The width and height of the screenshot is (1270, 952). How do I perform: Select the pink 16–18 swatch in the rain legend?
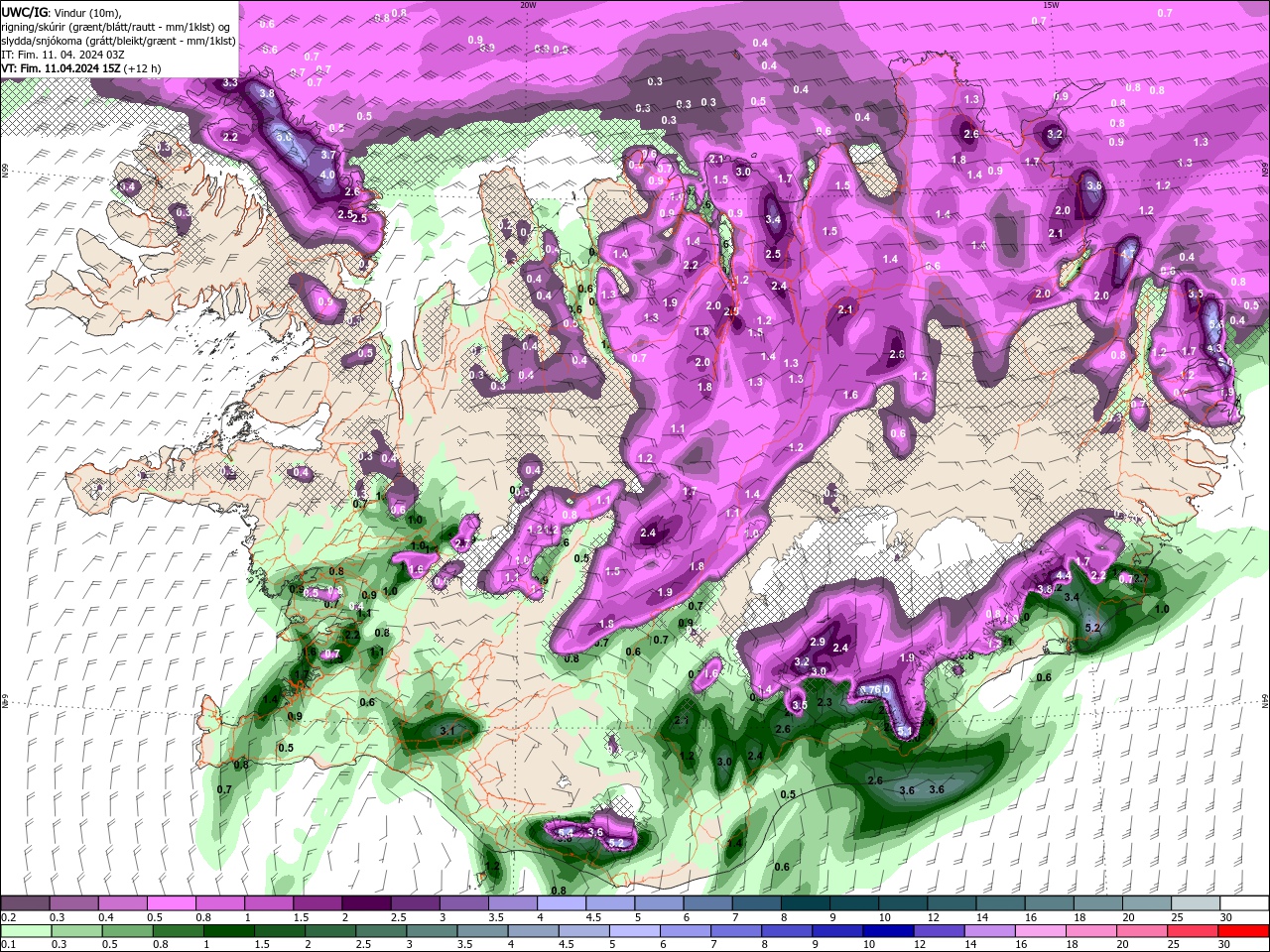coord(1041,930)
